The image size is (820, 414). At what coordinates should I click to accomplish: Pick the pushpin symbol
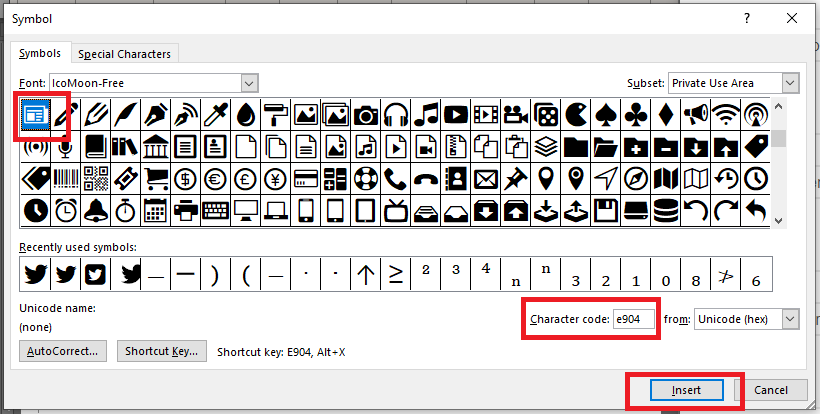516,179
